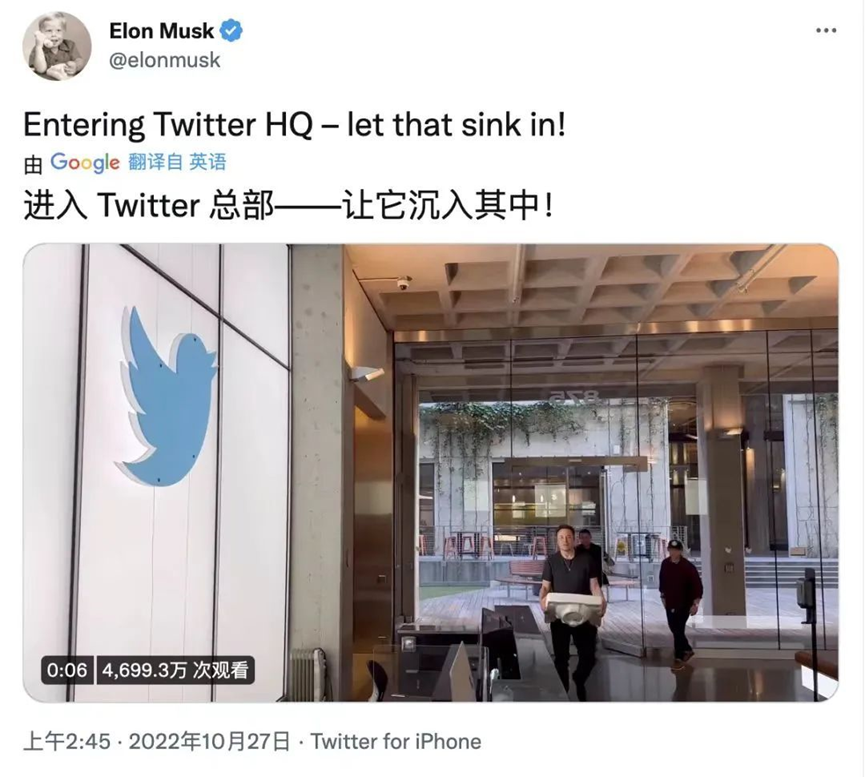Open the @elonmusk handle link
The image size is (865, 777).
coord(164,60)
